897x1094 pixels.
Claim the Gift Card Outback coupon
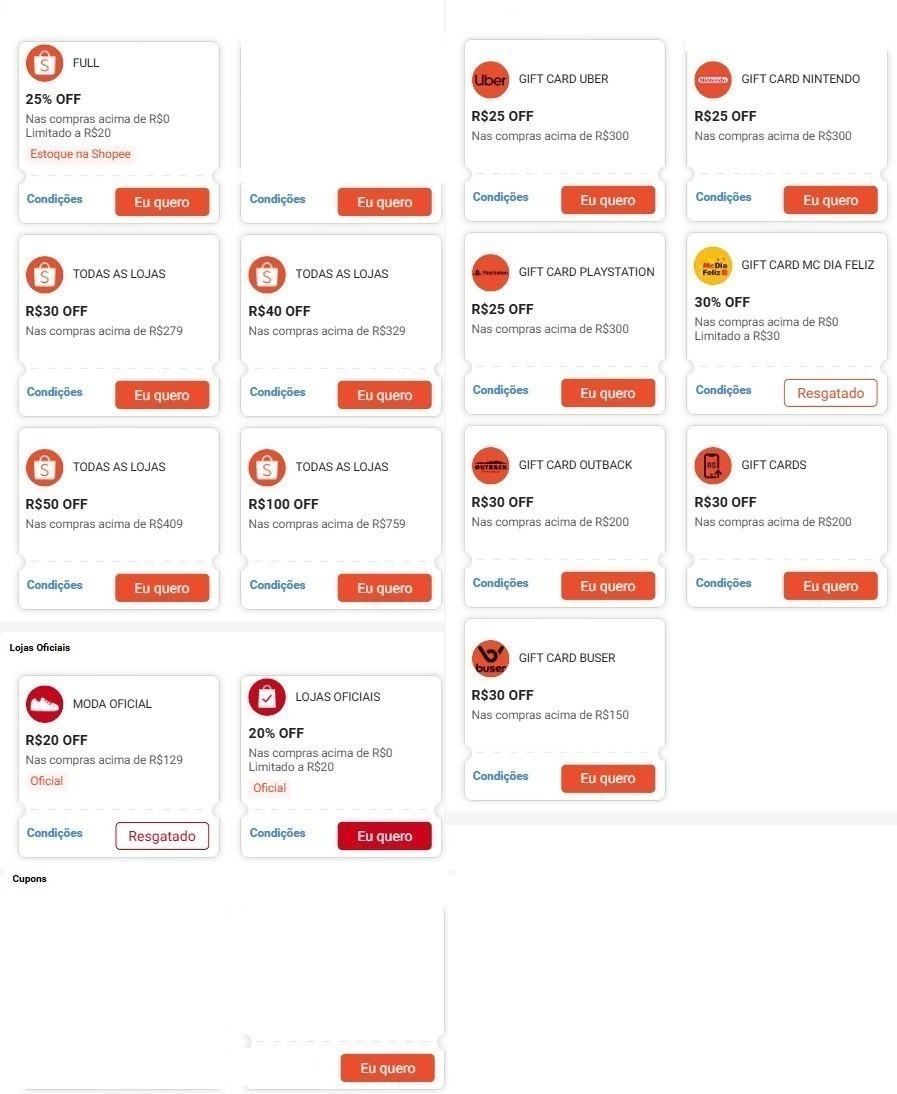tap(608, 586)
